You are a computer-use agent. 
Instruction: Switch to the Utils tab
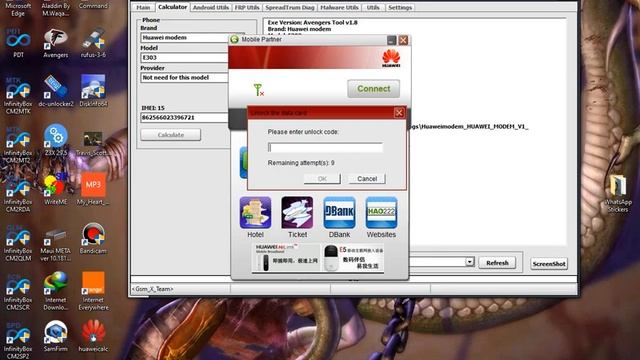coord(373,7)
